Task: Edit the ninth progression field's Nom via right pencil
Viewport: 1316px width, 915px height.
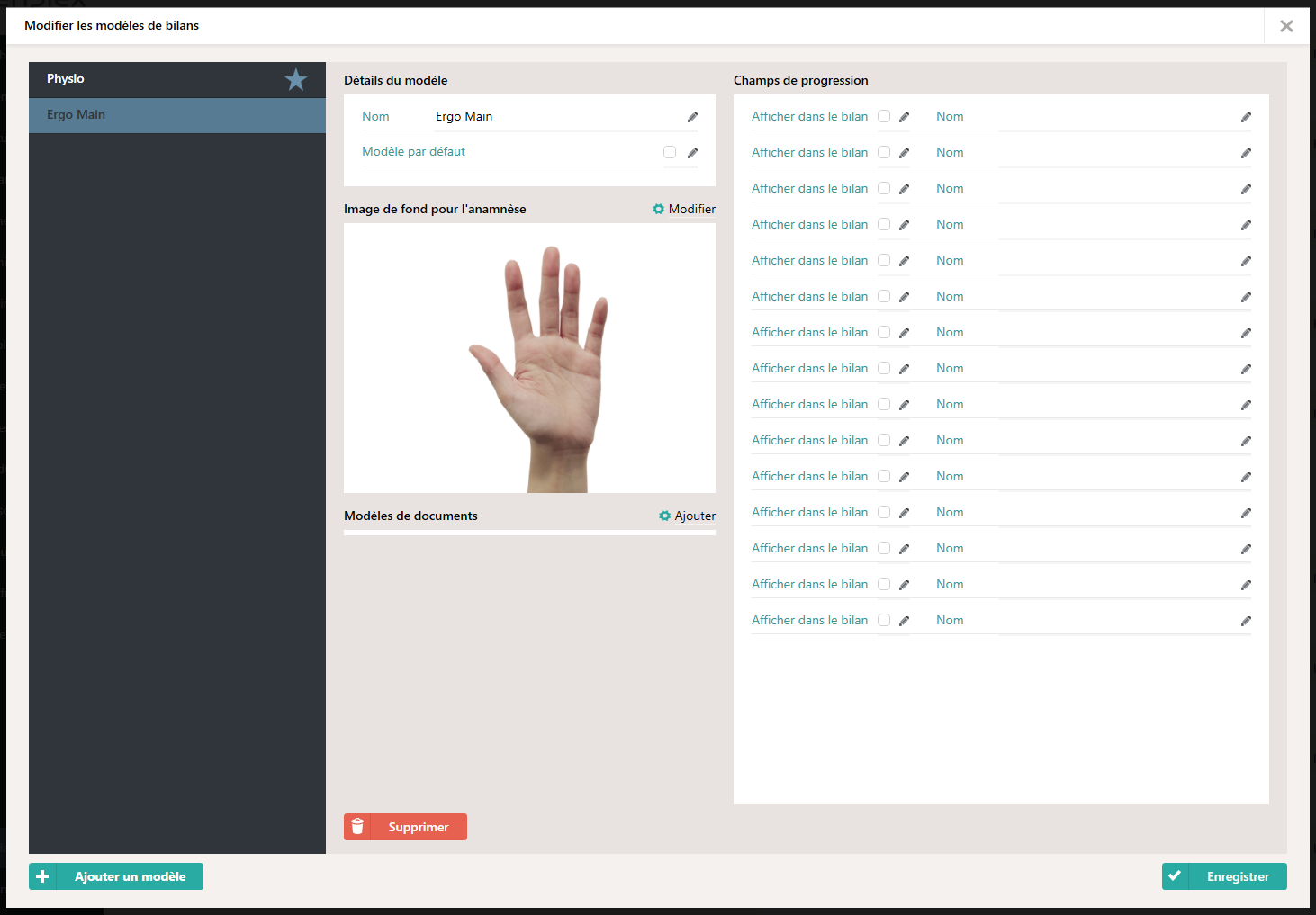Action: coord(1246,405)
